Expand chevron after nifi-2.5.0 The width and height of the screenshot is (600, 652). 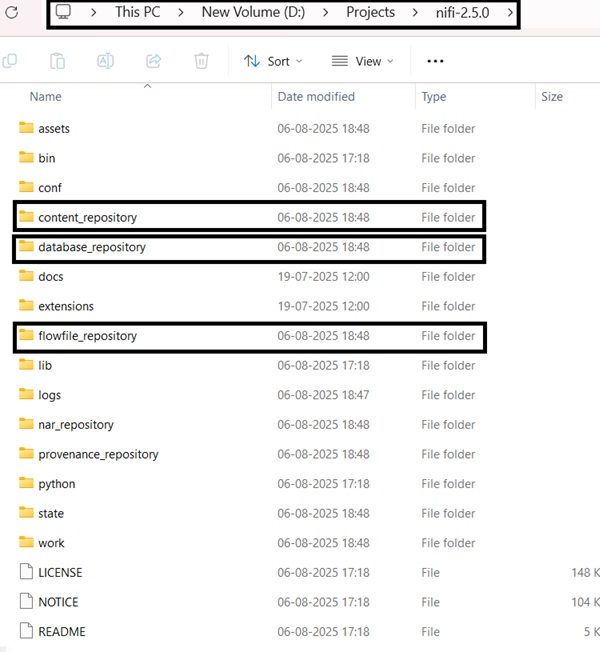(x=510, y=12)
